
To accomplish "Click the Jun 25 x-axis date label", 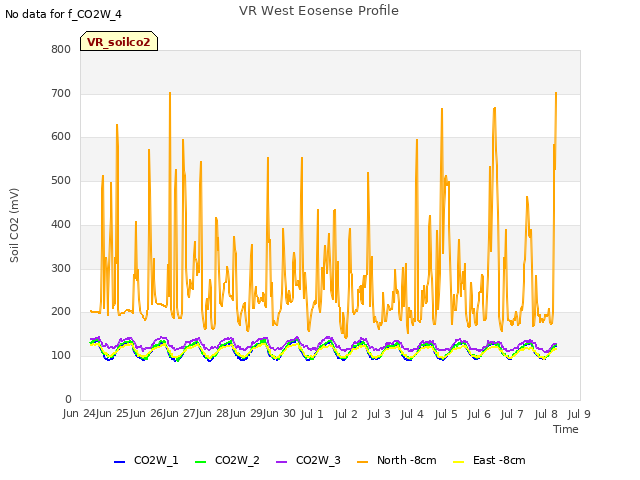I will point(112,413).
